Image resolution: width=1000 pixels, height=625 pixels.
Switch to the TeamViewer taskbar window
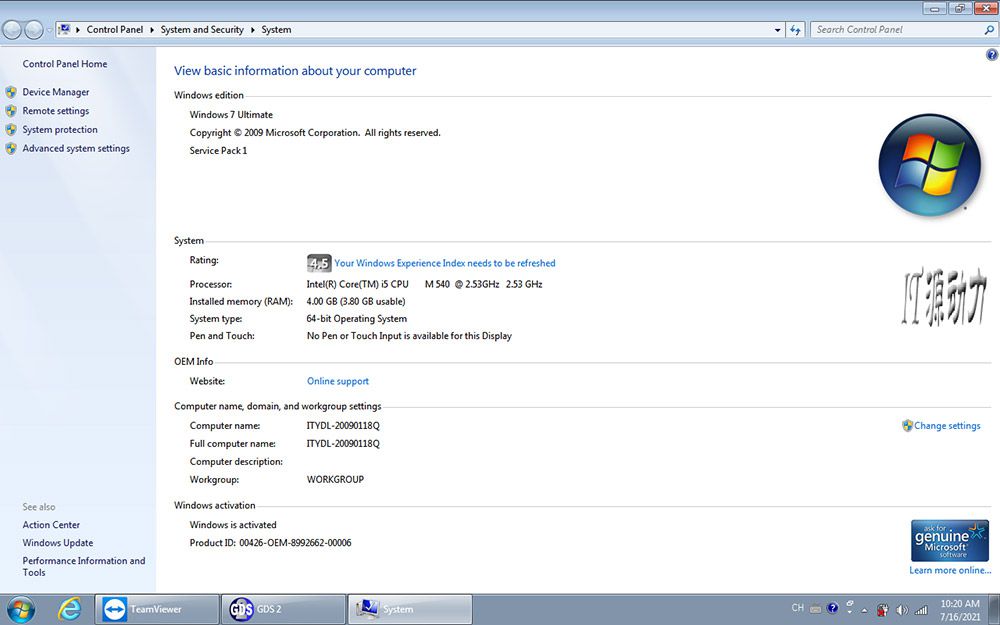(157, 610)
